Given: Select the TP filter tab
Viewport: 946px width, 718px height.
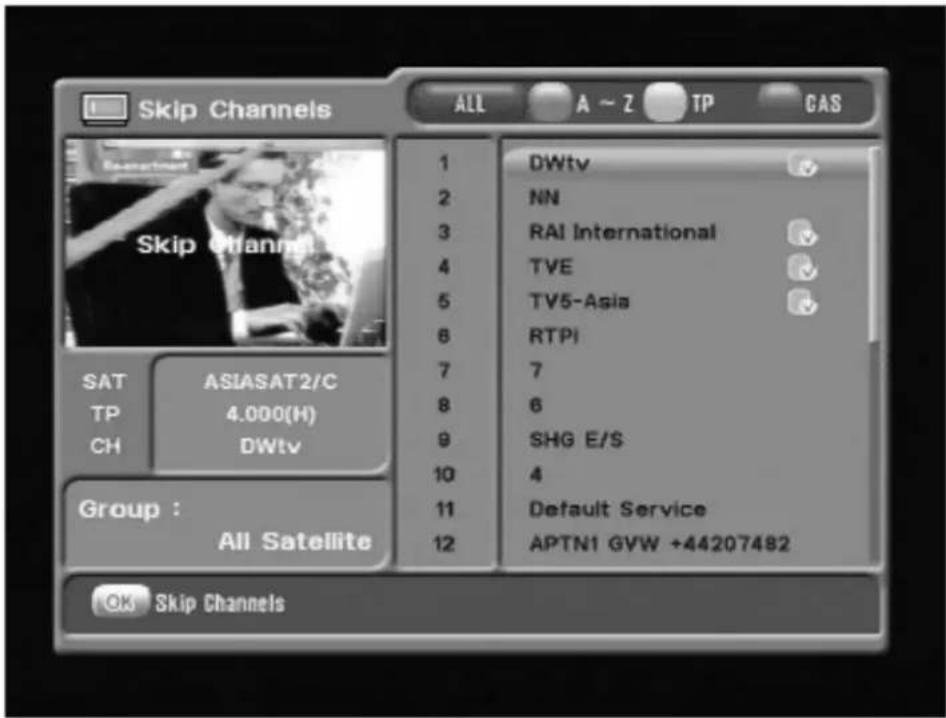Looking at the screenshot, I should [702, 104].
